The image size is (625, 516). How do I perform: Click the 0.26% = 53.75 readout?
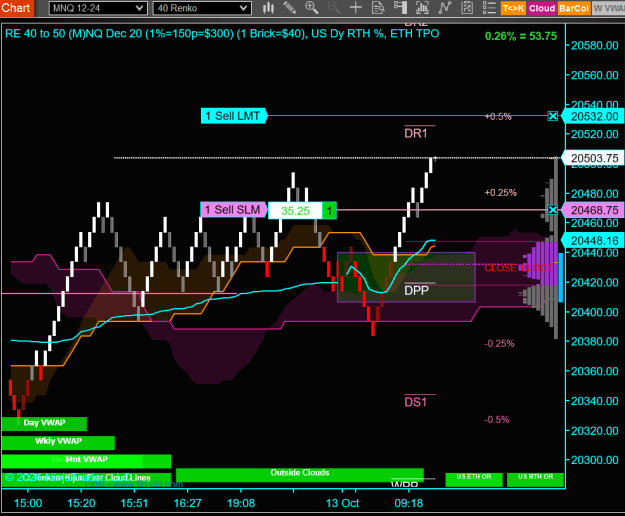521,36
